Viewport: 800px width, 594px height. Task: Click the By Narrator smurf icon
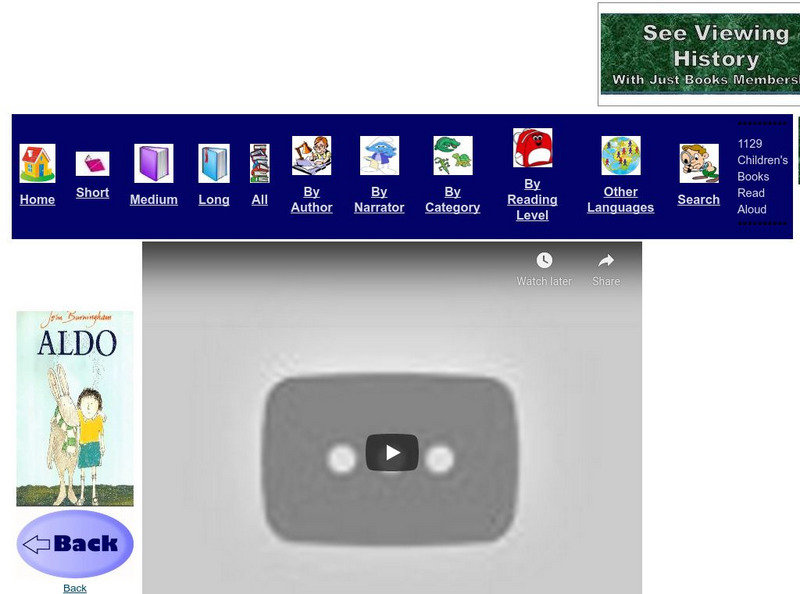click(x=379, y=156)
